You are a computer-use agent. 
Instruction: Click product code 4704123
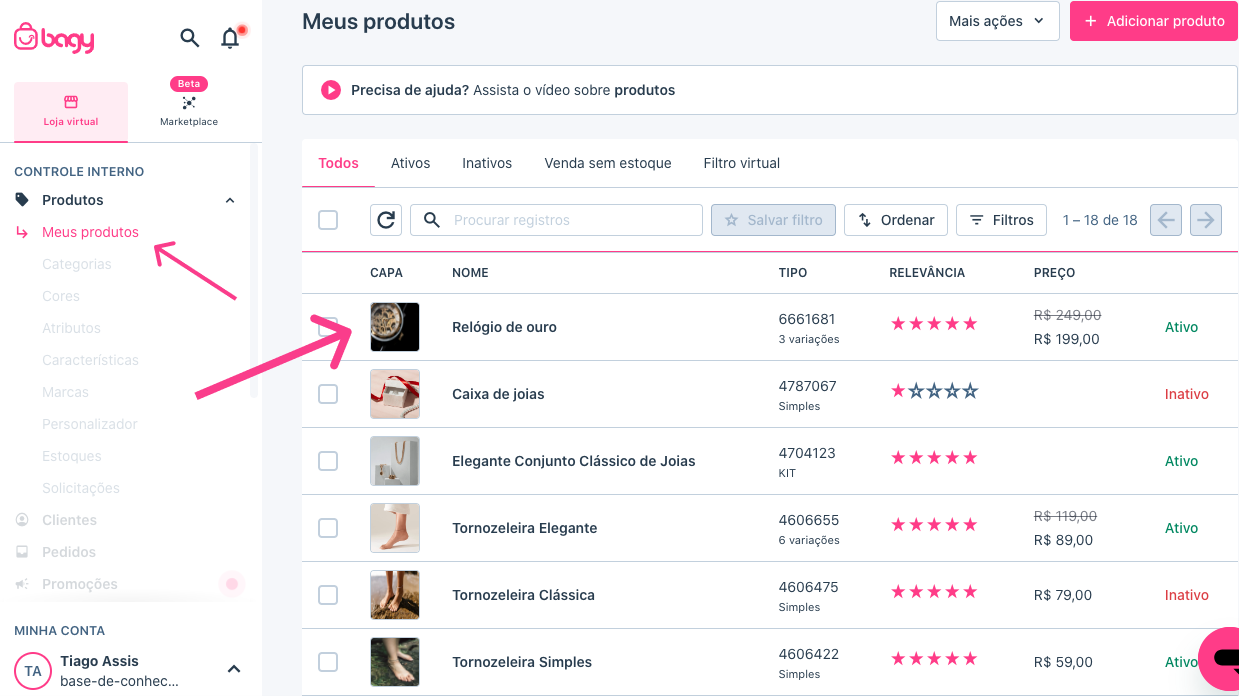(807, 453)
